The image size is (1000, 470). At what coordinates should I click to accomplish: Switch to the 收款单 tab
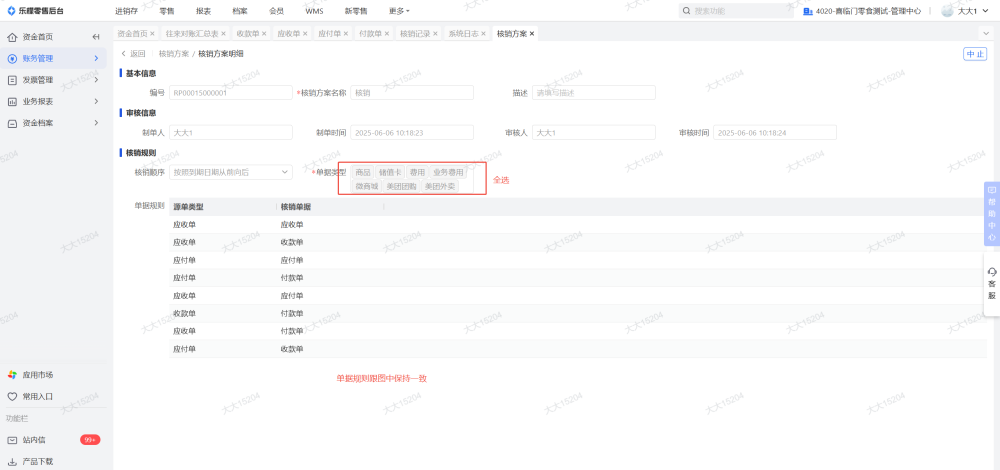pos(247,33)
